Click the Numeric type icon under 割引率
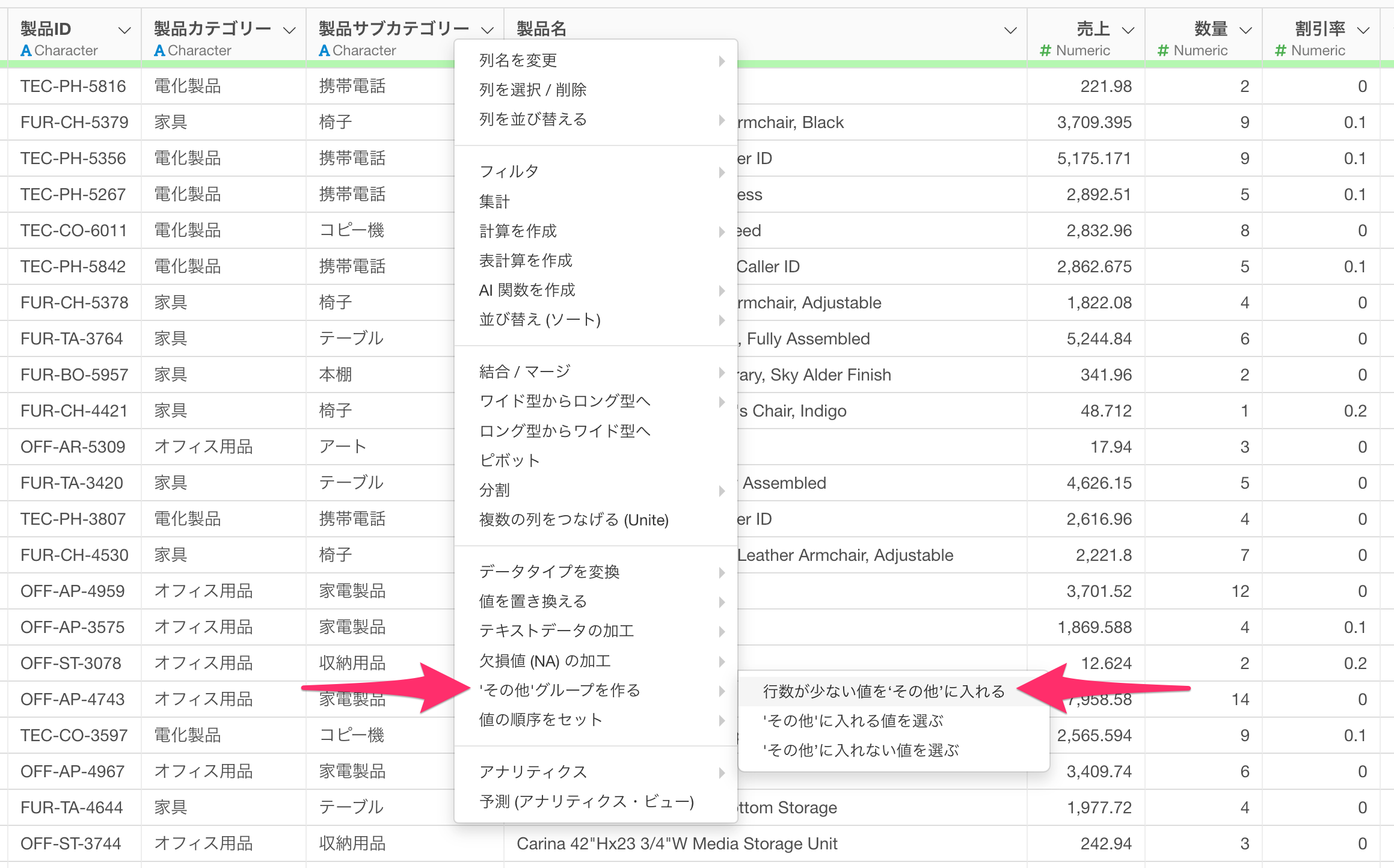Image resolution: width=1394 pixels, height=868 pixels. pyautogui.click(x=1280, y=51)
